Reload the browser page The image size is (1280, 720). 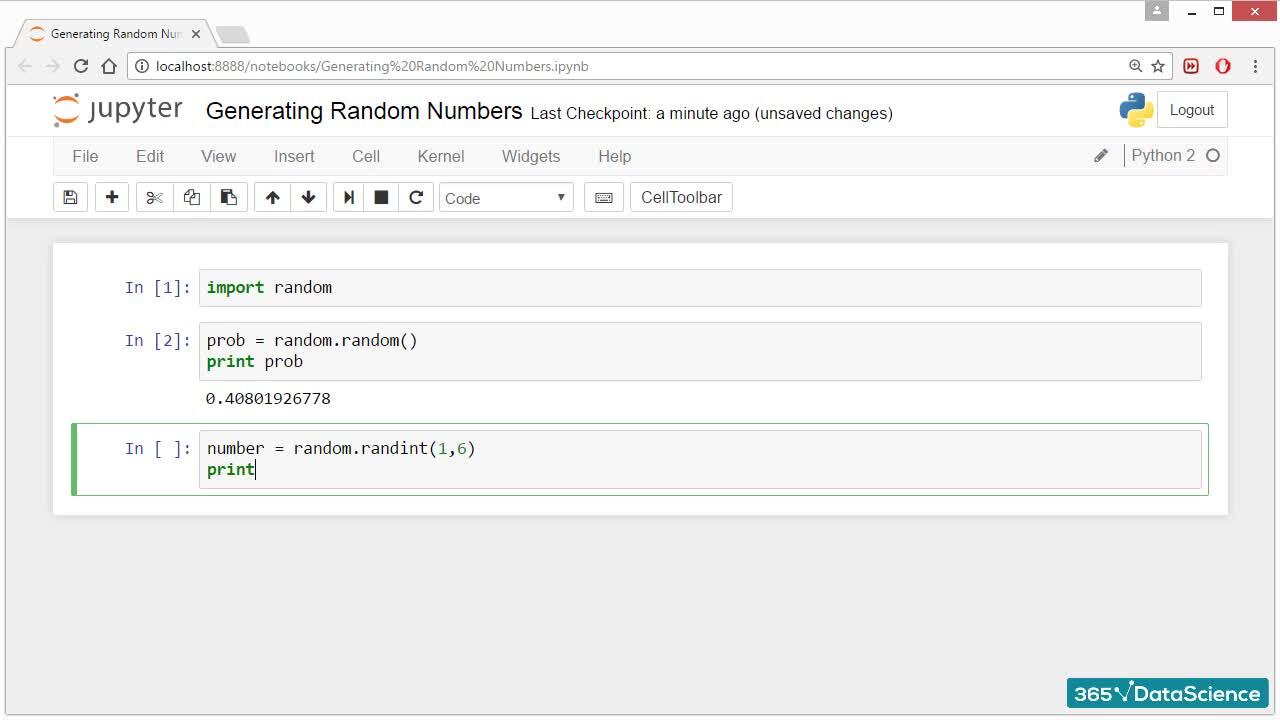81,66
